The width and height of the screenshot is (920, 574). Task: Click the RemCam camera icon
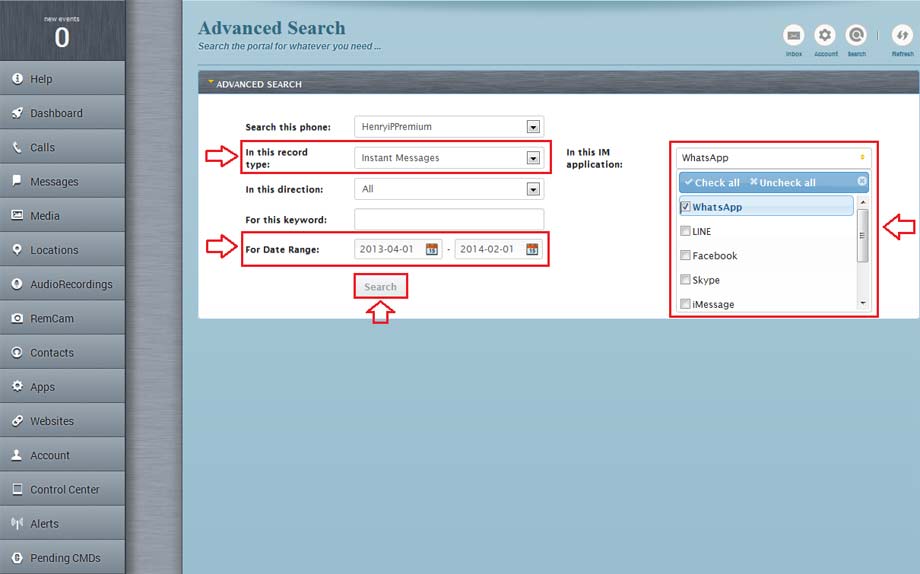pos(17,318)
